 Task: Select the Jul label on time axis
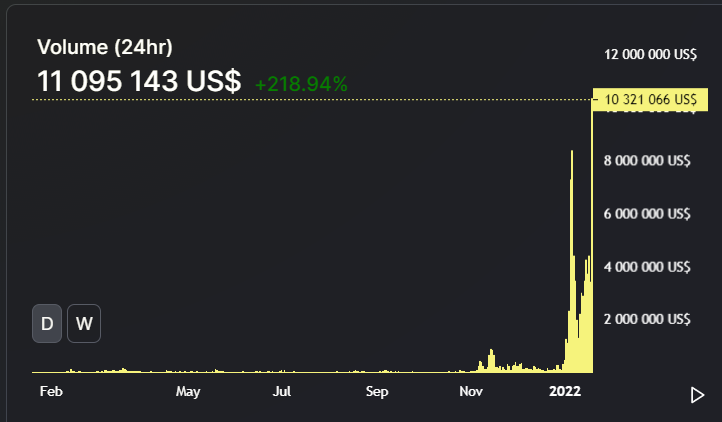(x=282, y=391)
